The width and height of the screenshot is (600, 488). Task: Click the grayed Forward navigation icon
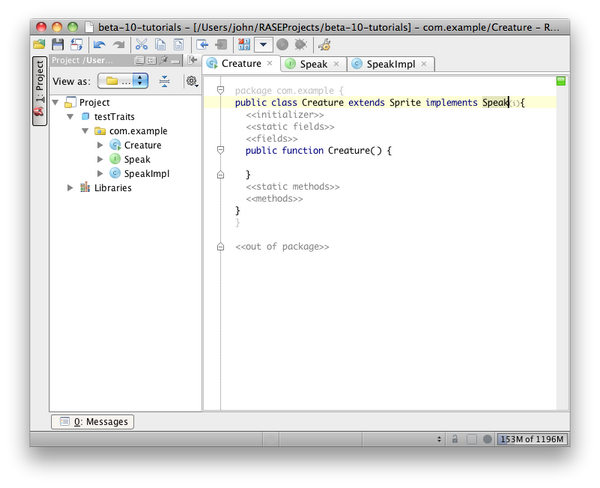click(x=221, y=45)
